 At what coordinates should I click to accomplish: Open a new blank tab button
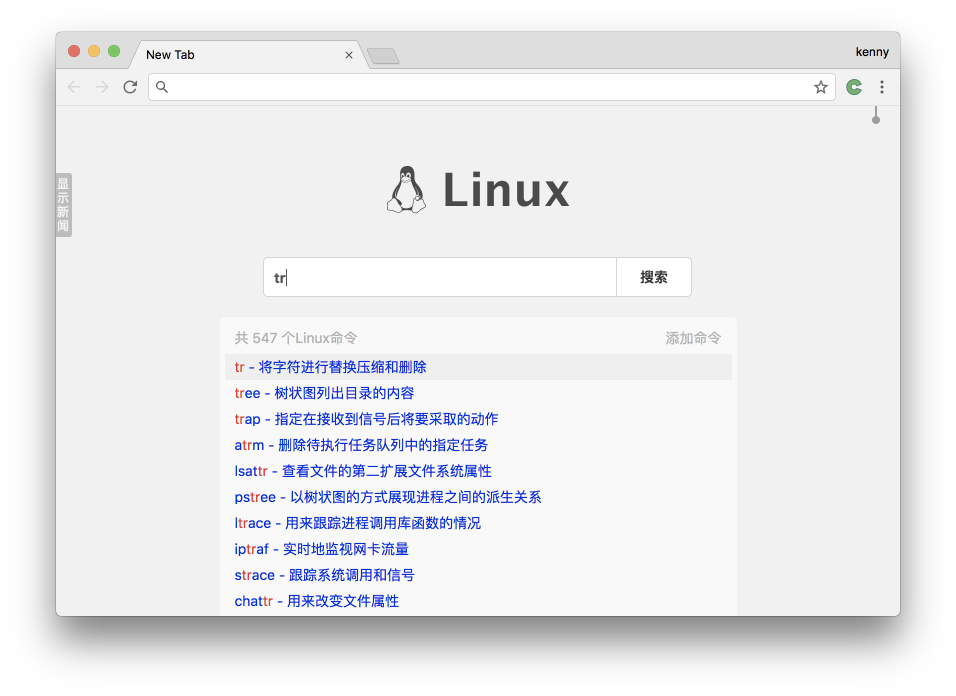click(383, 56)
